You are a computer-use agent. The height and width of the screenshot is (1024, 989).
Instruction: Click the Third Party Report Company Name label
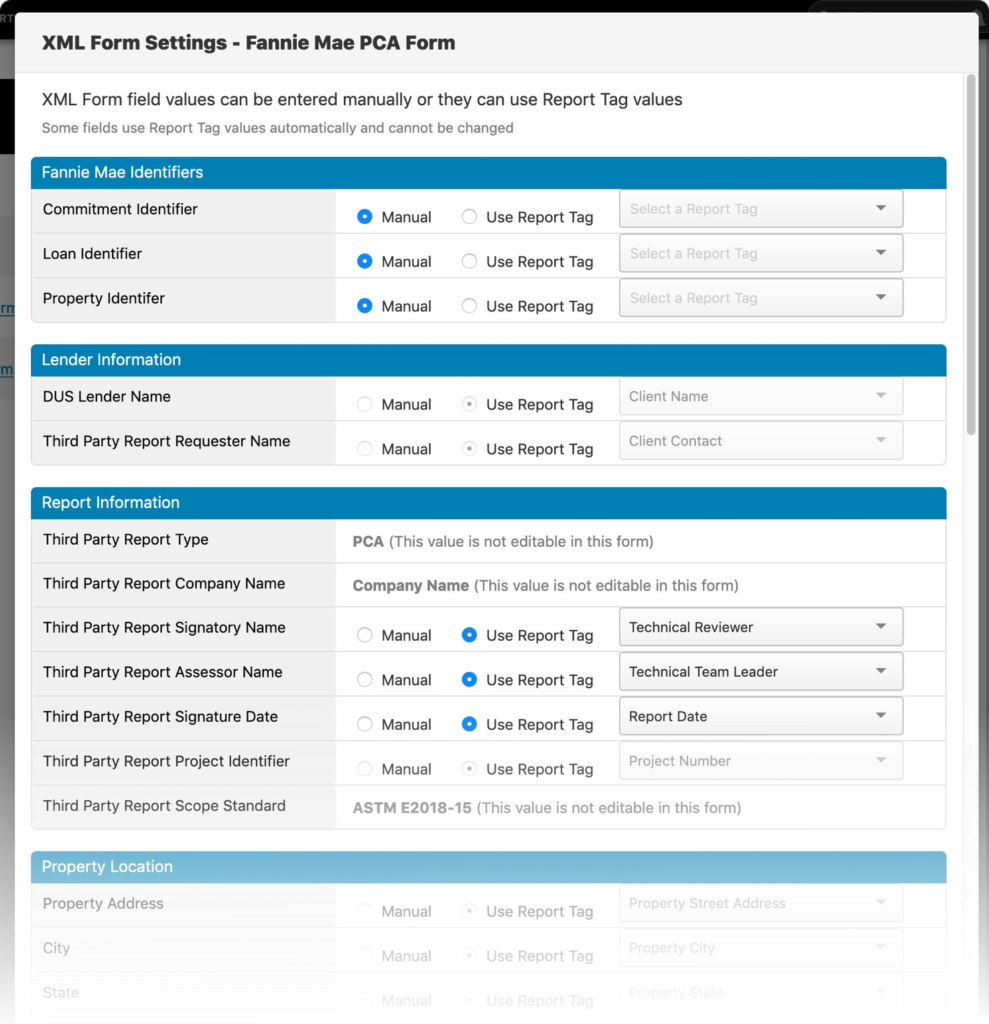point(164,583)
